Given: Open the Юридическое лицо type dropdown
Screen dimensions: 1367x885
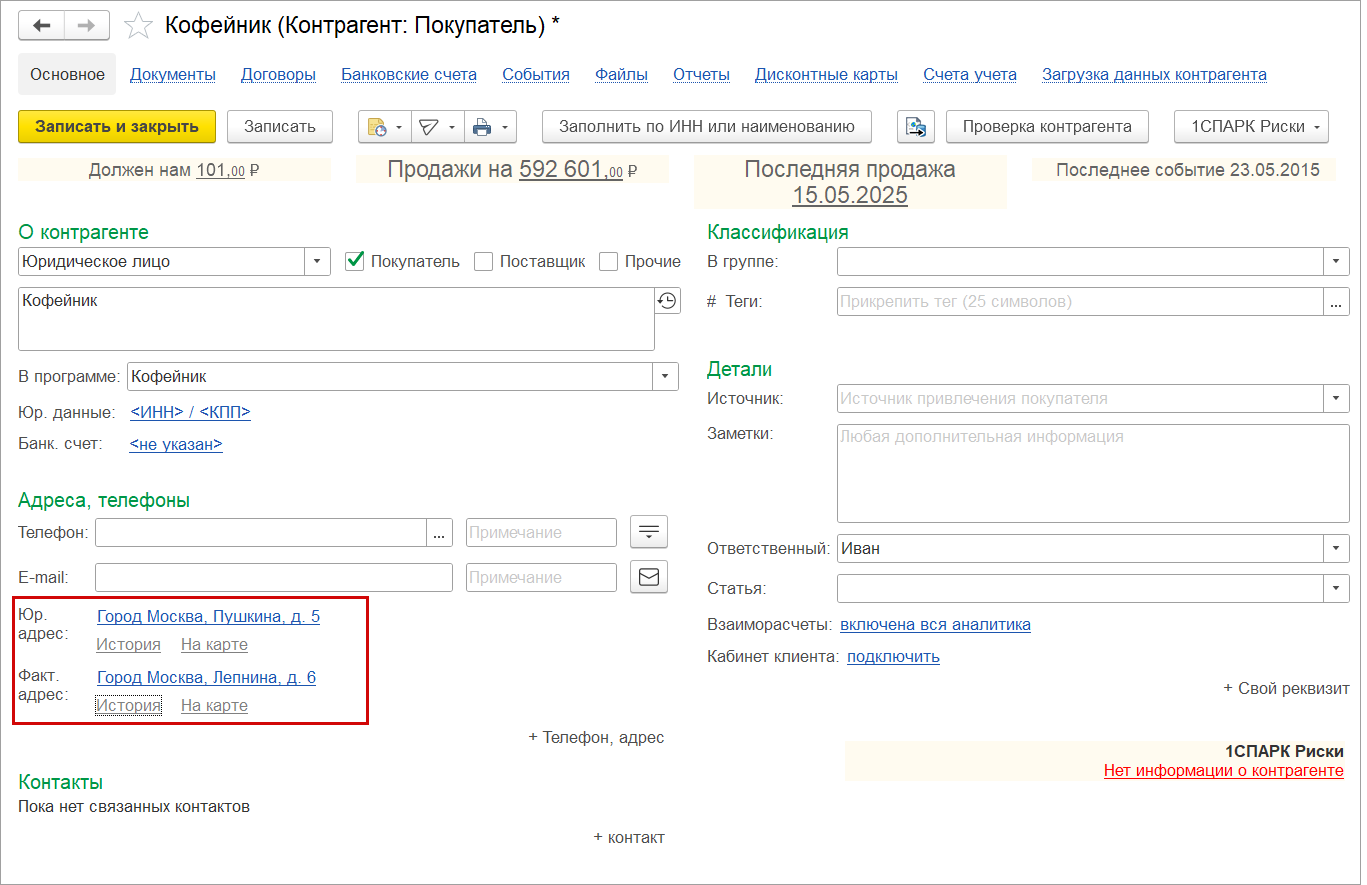Looking at the screenshot, I should [317, 261].
